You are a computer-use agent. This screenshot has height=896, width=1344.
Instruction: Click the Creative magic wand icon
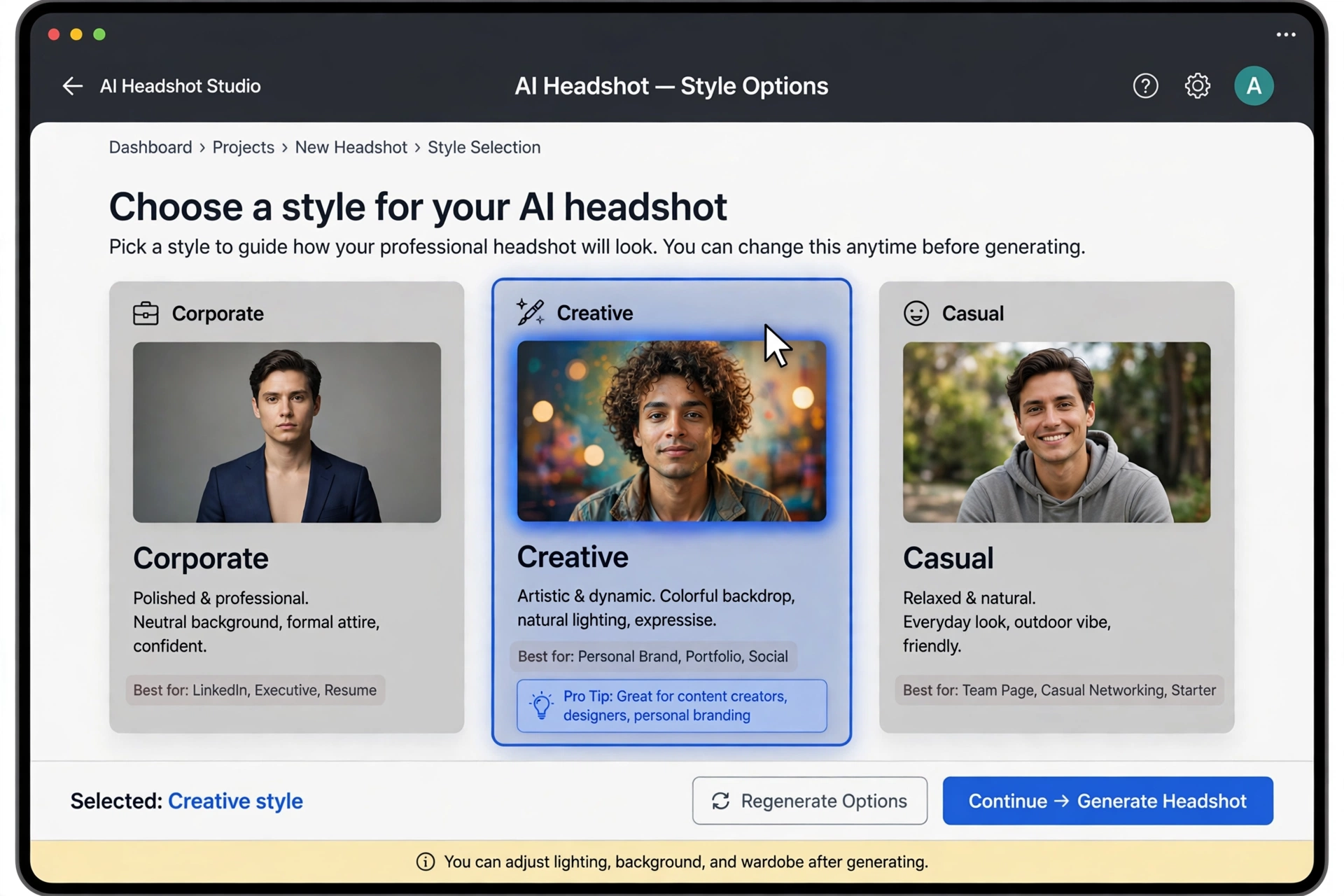[530, 312]
